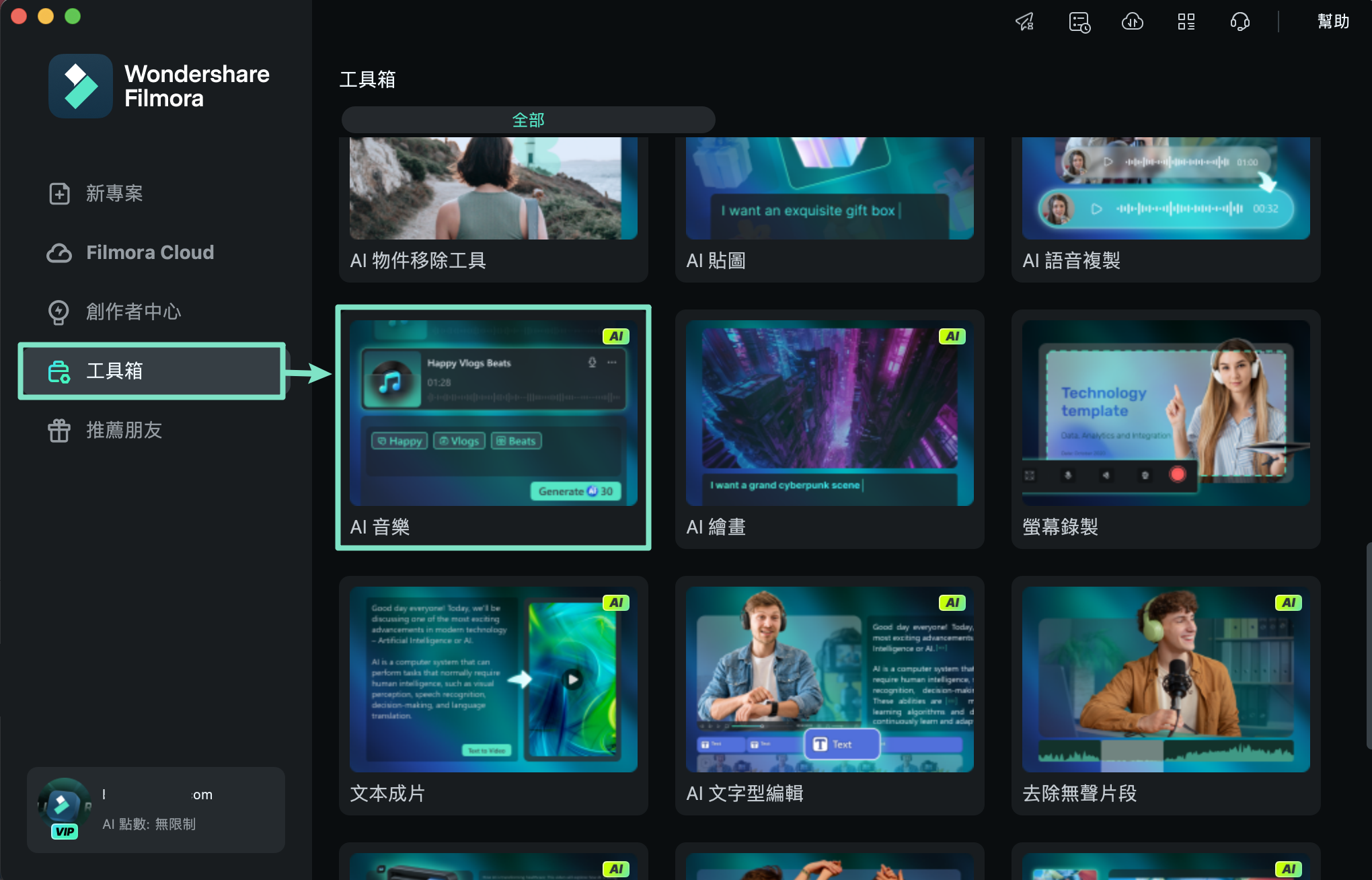Click the macOS yellow minimize button
The width and height of the screenshot is (1372, 880).
click(46, 16)
